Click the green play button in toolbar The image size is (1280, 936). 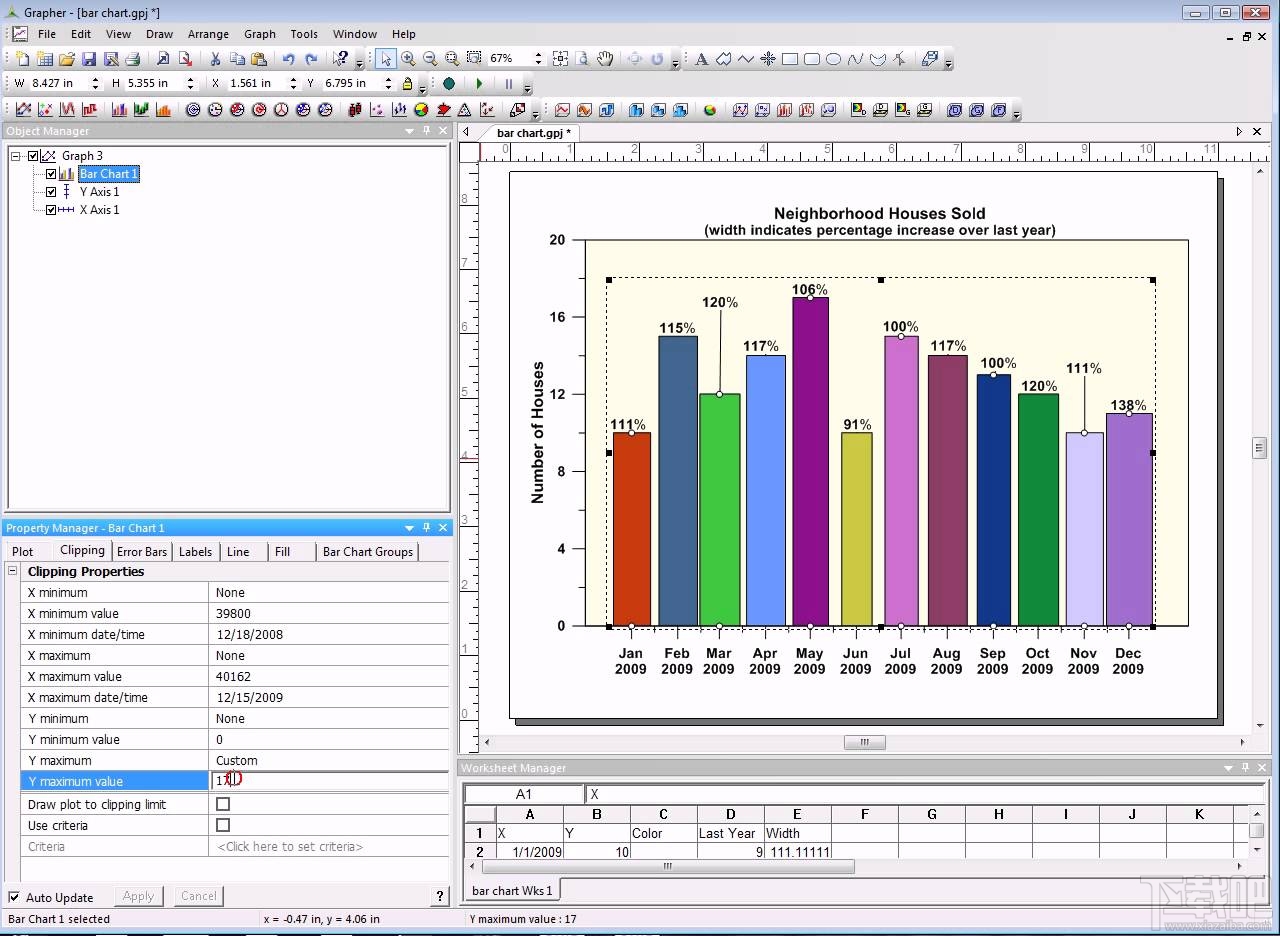pyautogui.click(x=480, y=84)
